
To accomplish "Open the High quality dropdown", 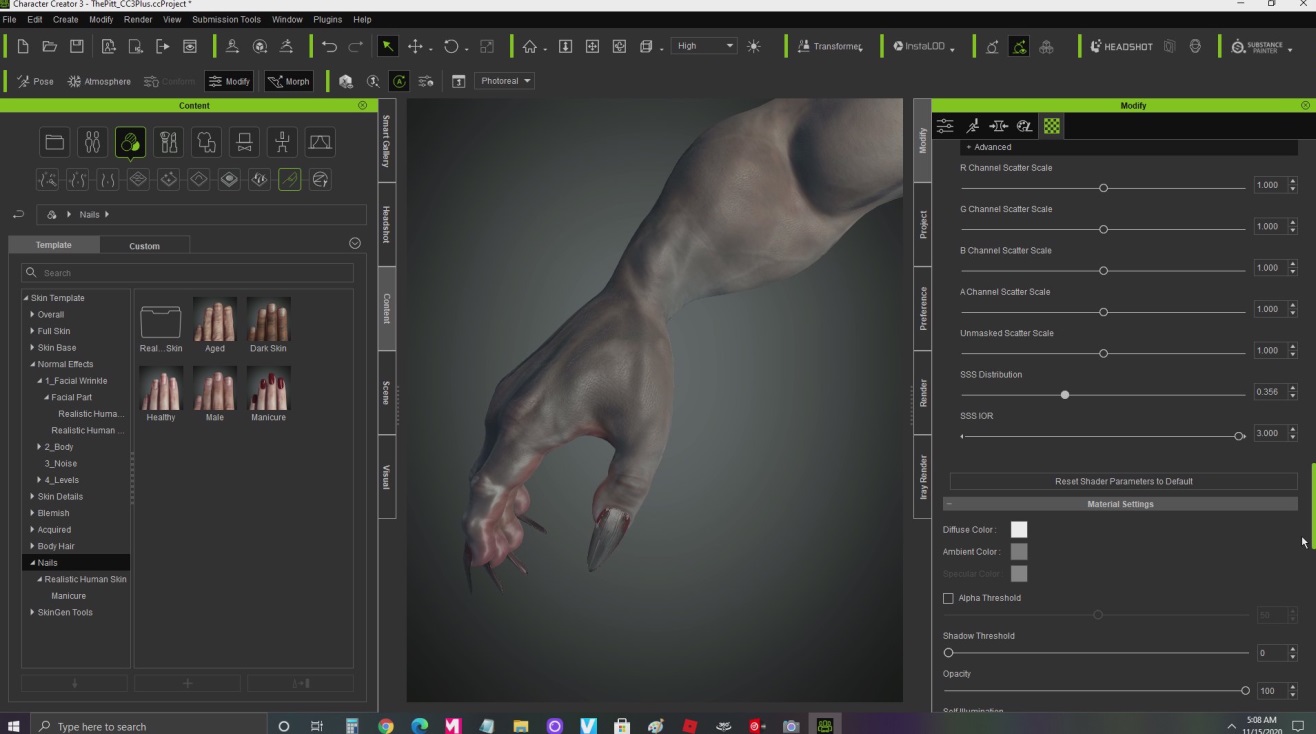I will pyautogui.click(x=704, y=46).
